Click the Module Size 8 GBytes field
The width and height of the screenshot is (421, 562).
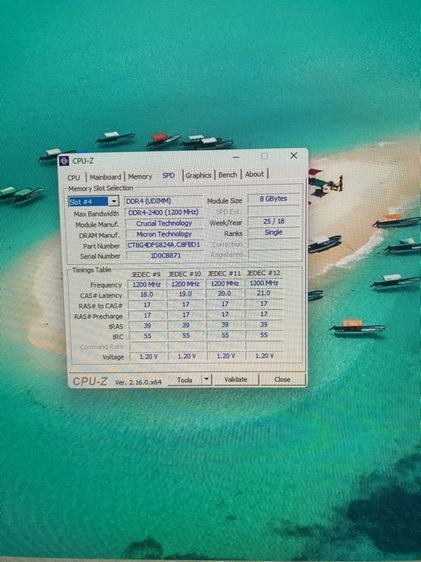coord(273,199)
